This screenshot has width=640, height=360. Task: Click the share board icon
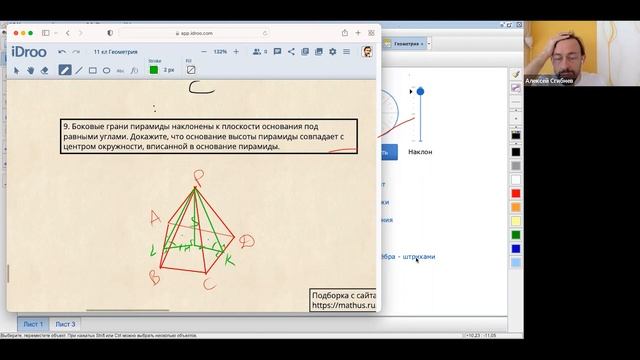[291, 51]
